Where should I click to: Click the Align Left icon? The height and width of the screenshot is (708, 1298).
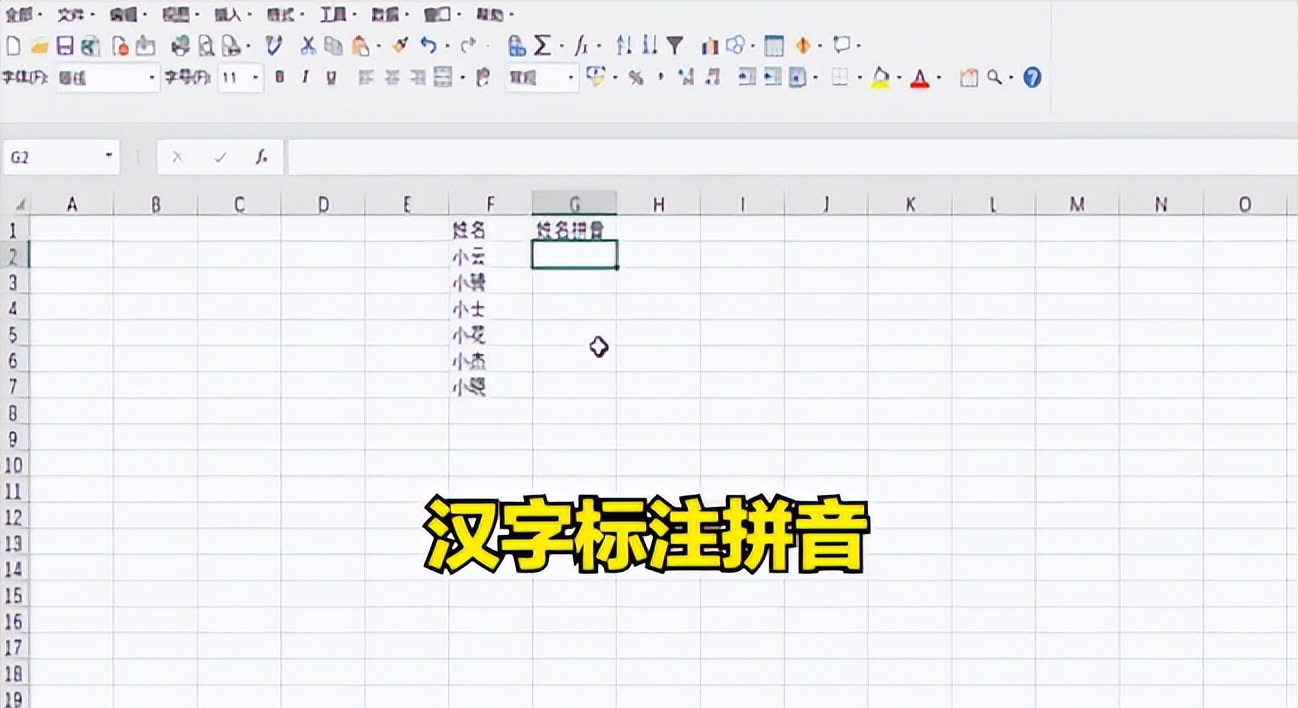pos(365,78)
